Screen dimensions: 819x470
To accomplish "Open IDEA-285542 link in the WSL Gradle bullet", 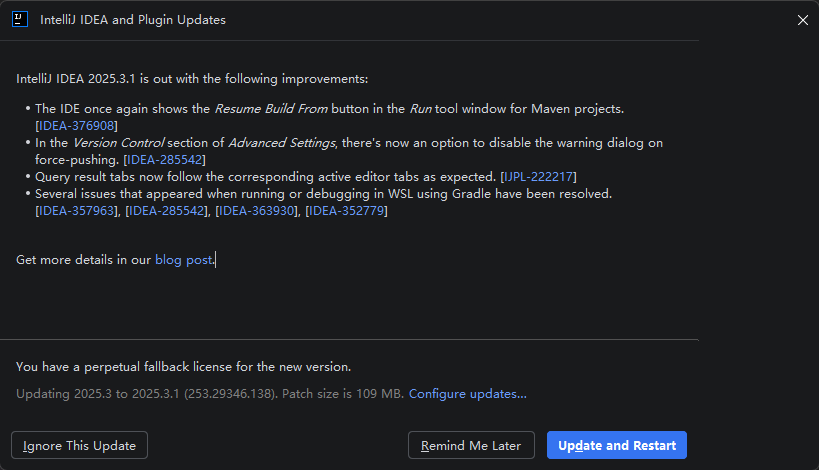I will (167, 210).
